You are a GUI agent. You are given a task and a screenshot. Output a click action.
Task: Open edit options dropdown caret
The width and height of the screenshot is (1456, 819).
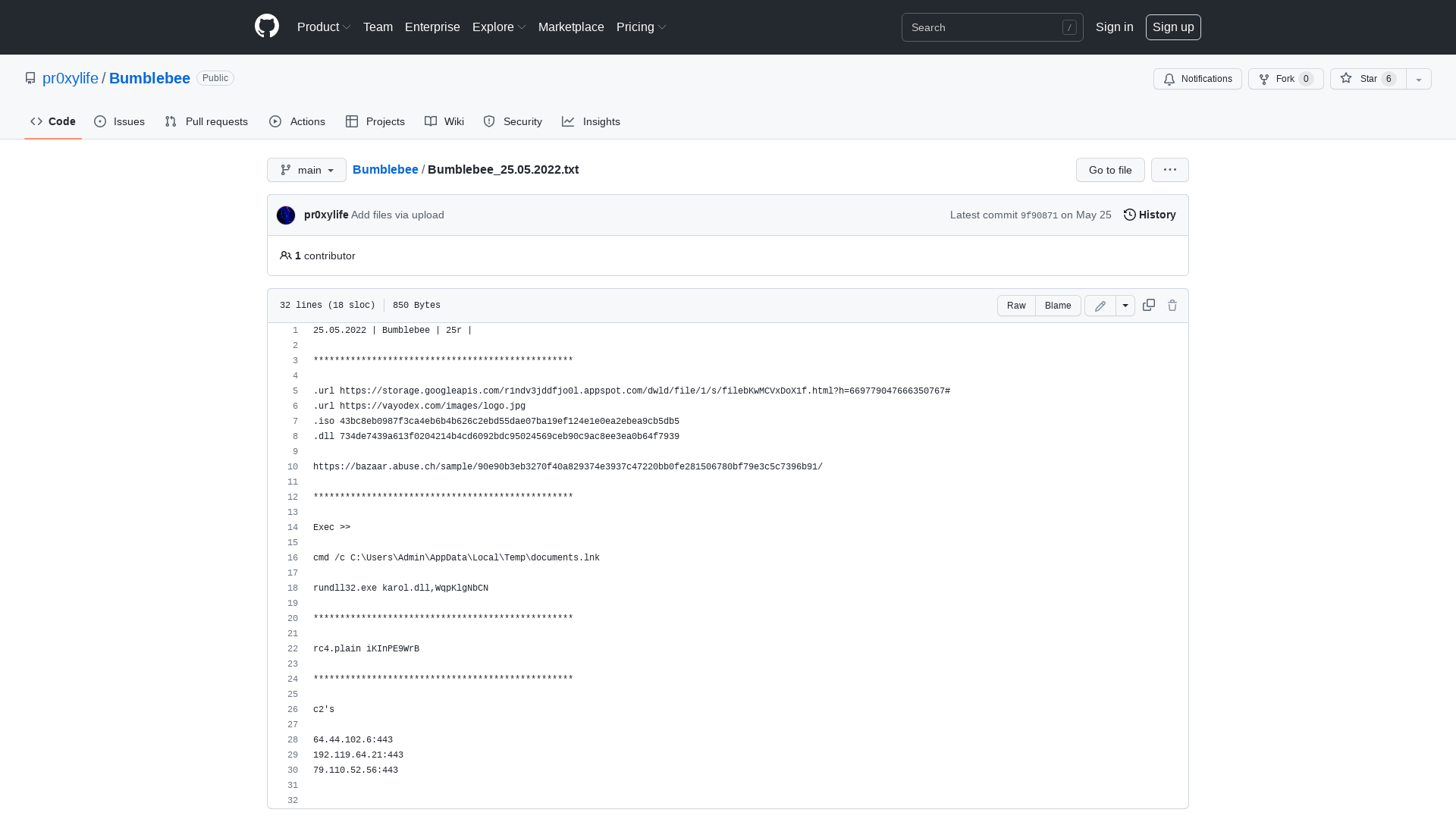[1125, 306]
